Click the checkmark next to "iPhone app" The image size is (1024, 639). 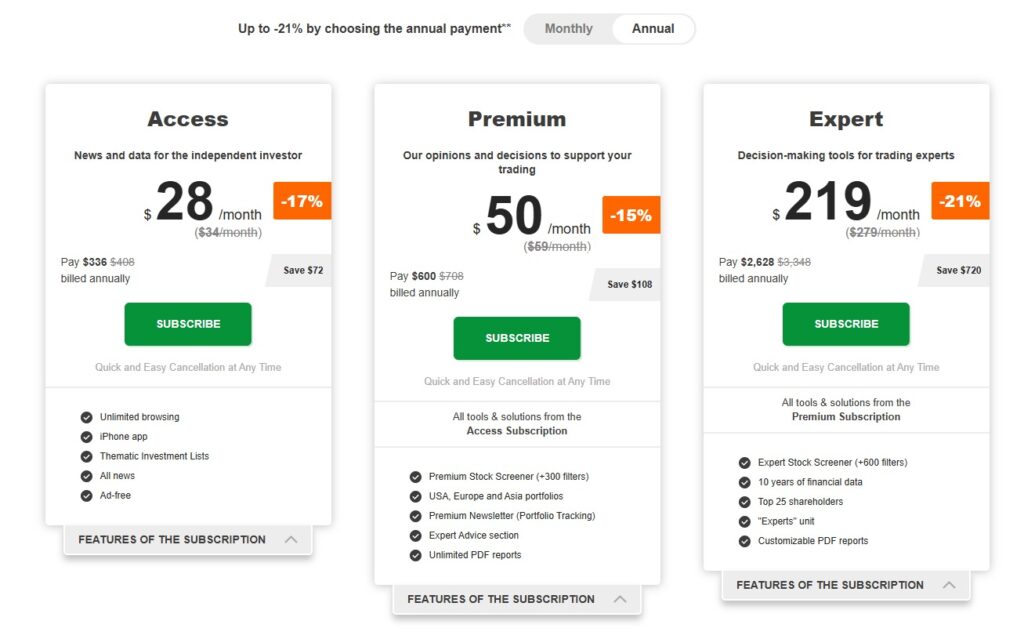(x=86, y=437)
